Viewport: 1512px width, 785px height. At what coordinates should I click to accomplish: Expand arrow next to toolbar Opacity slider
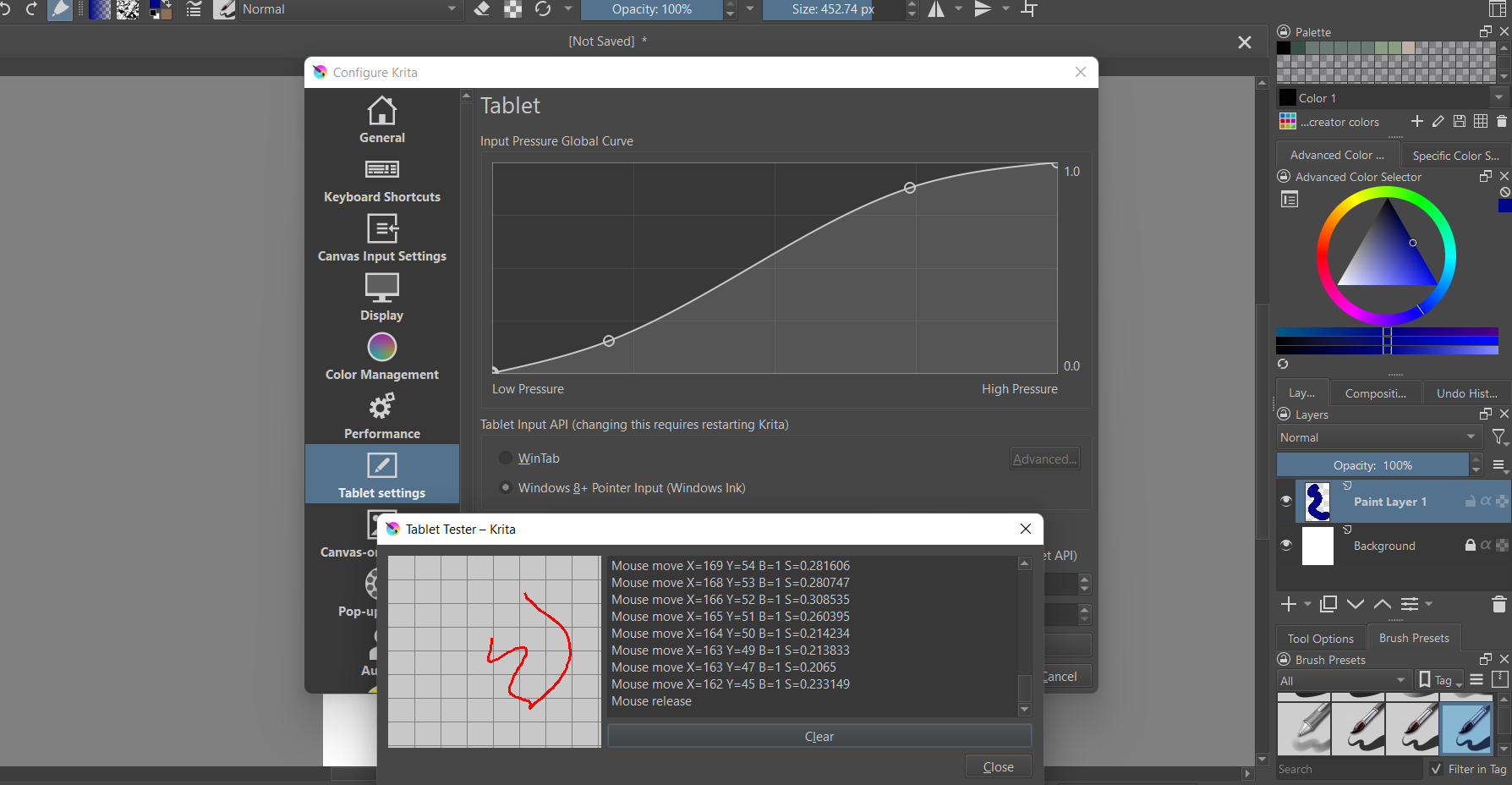(x=749, y=9)
